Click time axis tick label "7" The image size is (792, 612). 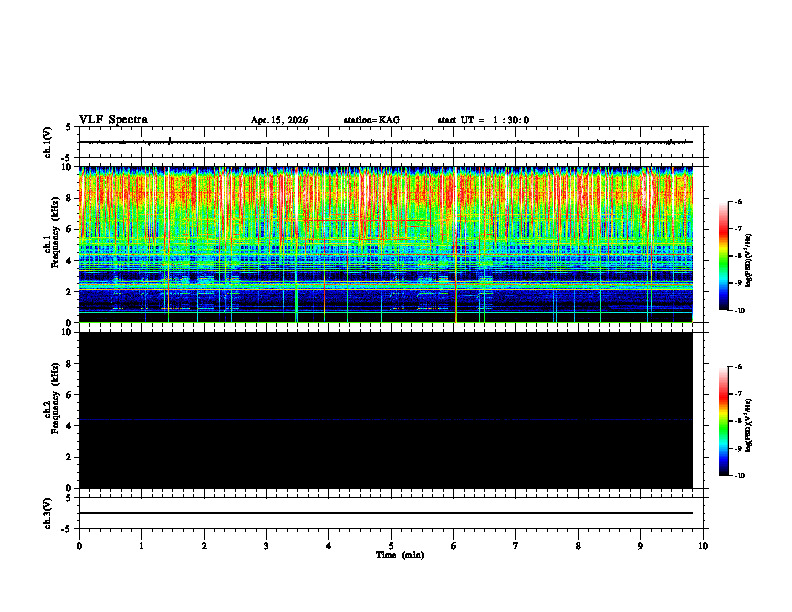[x=516, y=546]
